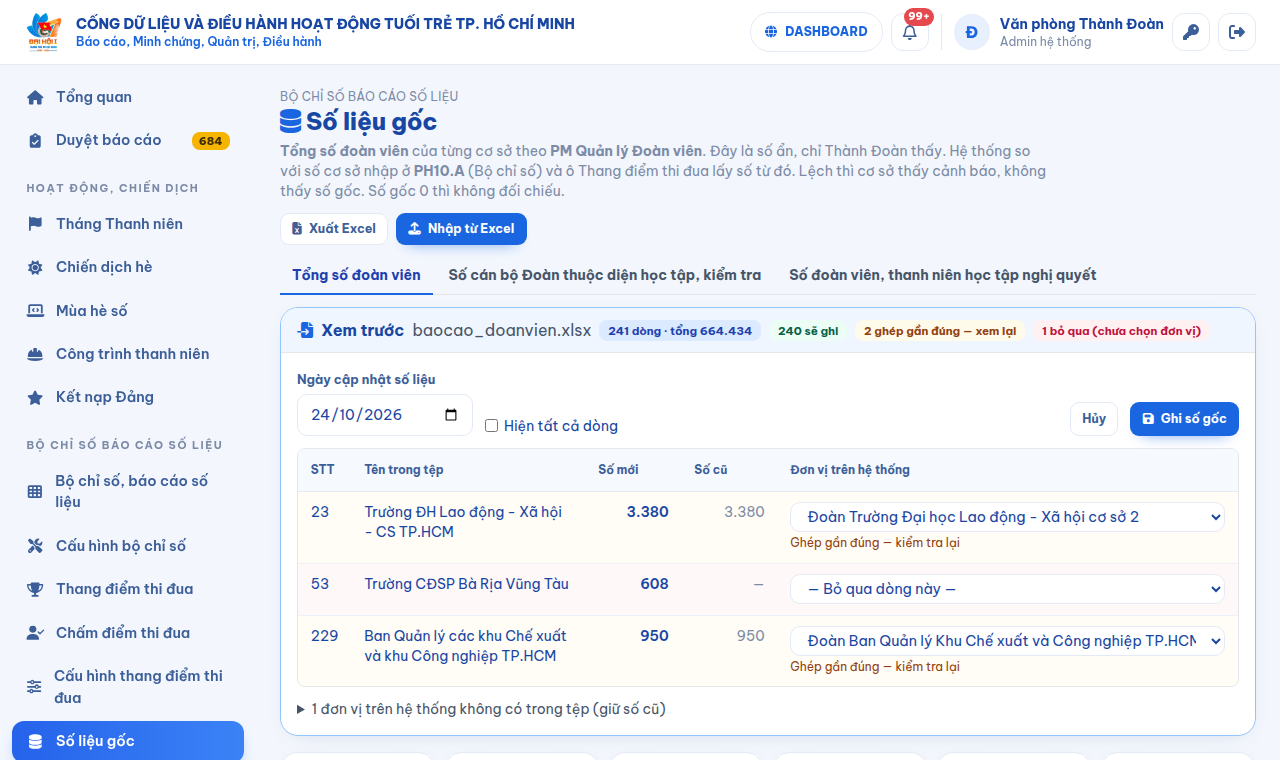The height and width of the screenshot is (760, 1280).
Task: Click icon beside Chấm điểm thi đua
Action: pyautogui.click(x=35, y=633)
